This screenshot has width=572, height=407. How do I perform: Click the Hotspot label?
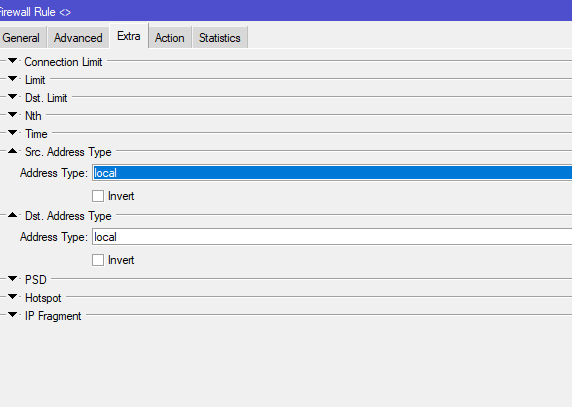click(43, 298)
